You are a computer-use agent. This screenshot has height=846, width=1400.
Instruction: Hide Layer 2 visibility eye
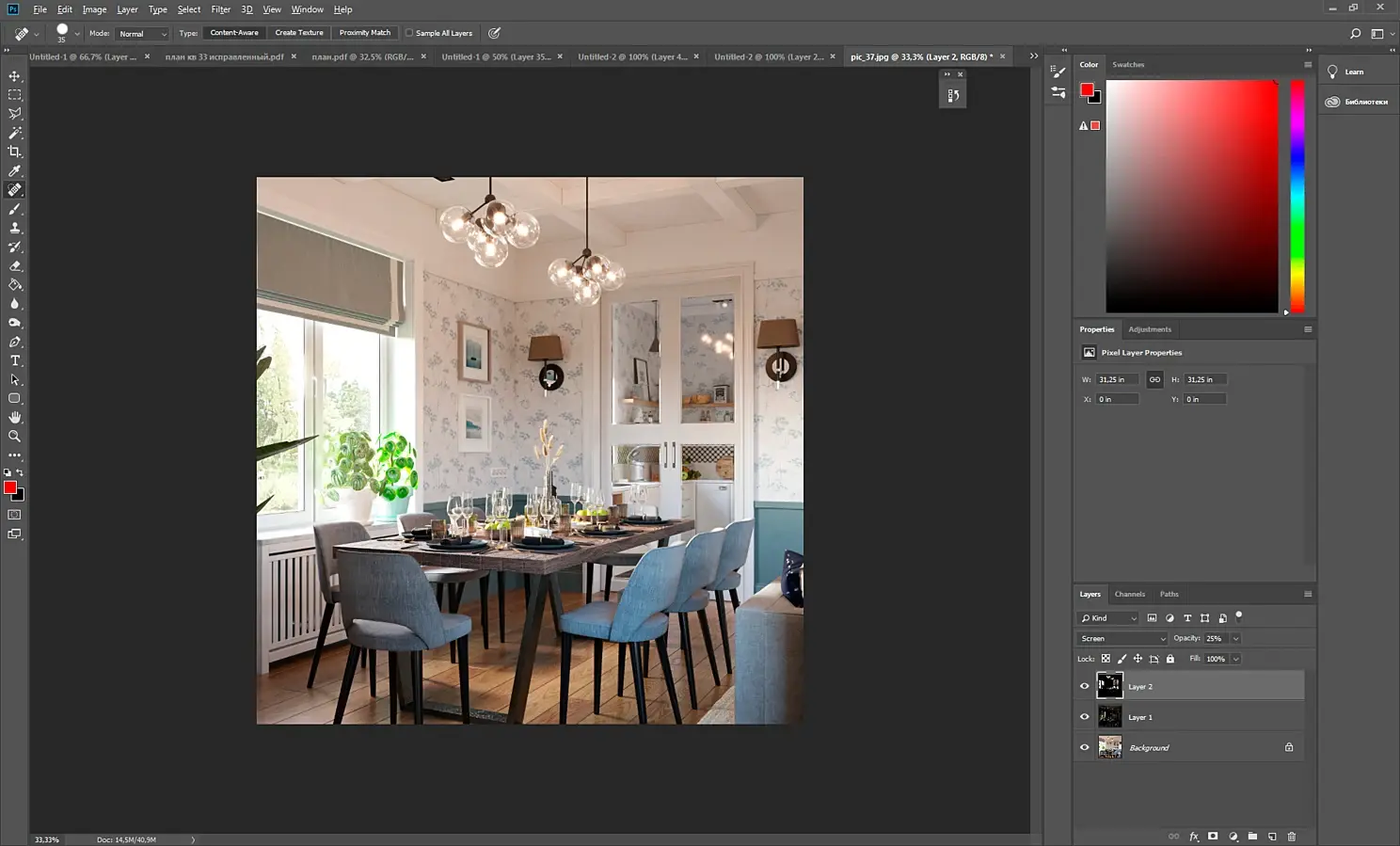pos(1084,686)
